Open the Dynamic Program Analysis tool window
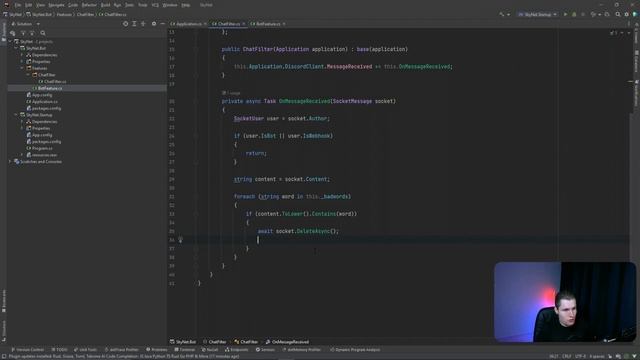The image size is (640, 360). 355,349
